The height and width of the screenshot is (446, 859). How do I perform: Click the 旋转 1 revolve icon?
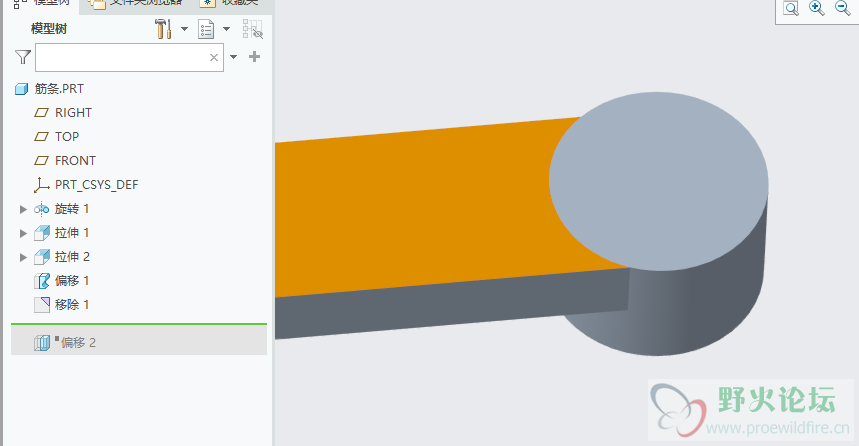[42, 209]
